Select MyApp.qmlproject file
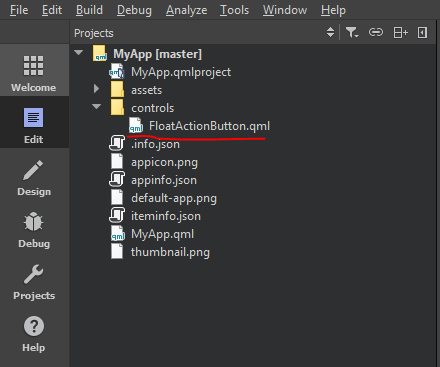The height and width of the screenshot is (367, 440). pos(181,72)
